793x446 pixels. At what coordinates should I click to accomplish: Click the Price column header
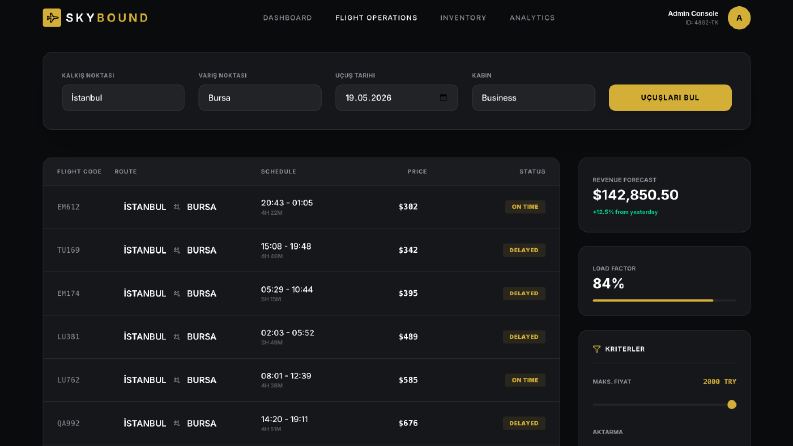417,172
